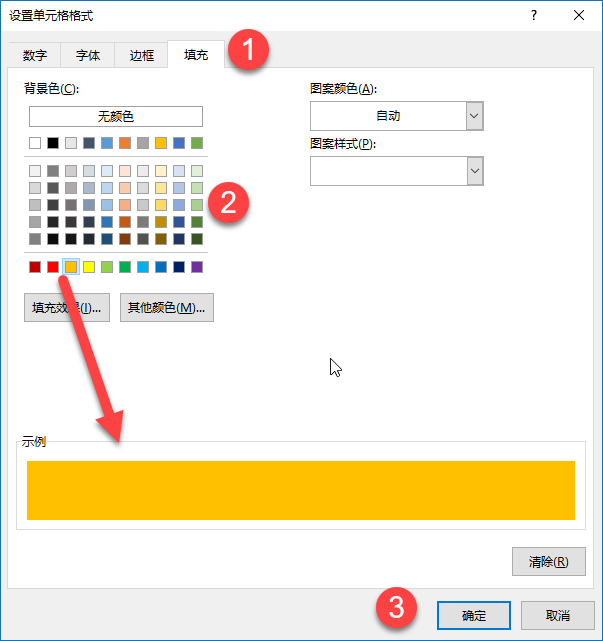Select the dark red swatch in bottom row

coord(35,267)
